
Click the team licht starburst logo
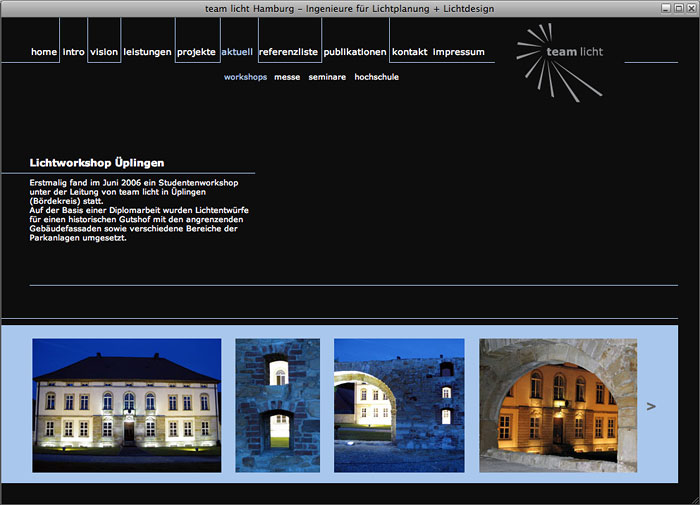[x=560, y=62]
